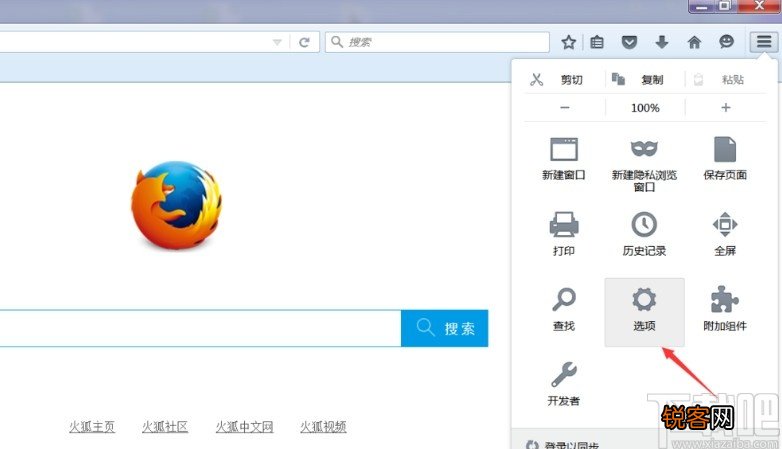Open developer tools (开发者) wrench
The image size is (782, 449).
pos(564,384)
